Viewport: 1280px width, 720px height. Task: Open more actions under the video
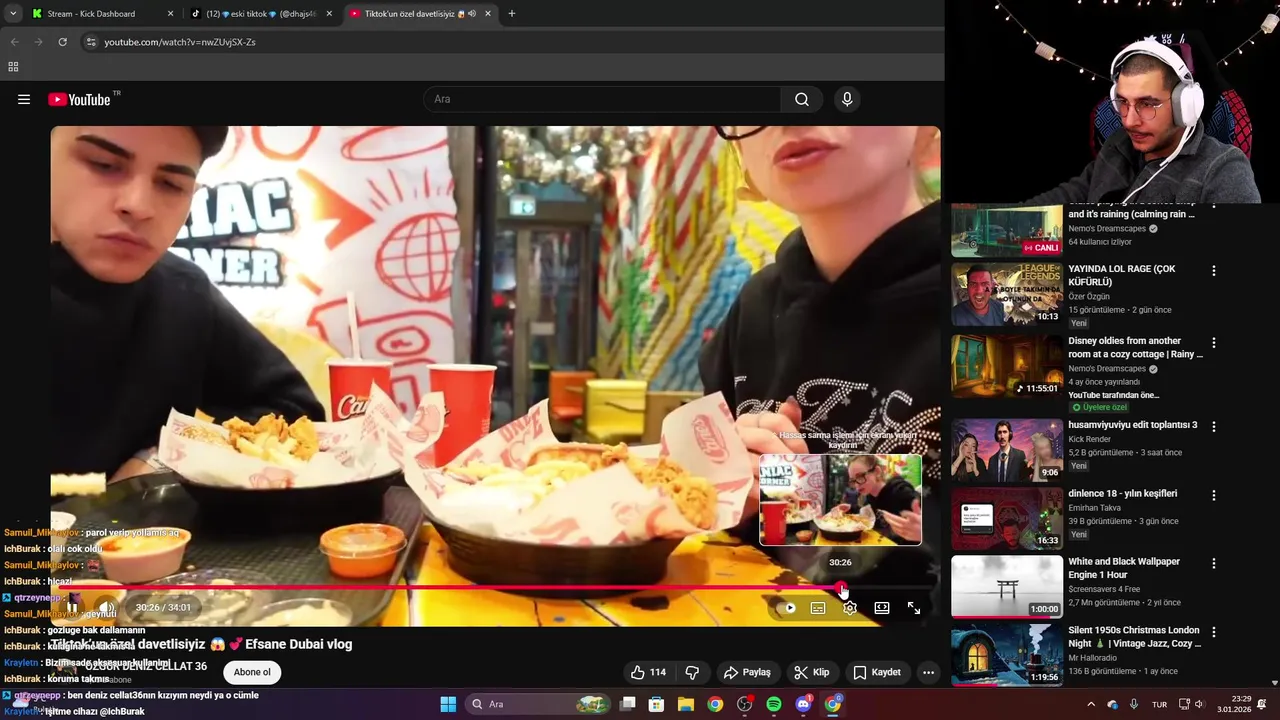pyautogui.click(x=929, y=672)
